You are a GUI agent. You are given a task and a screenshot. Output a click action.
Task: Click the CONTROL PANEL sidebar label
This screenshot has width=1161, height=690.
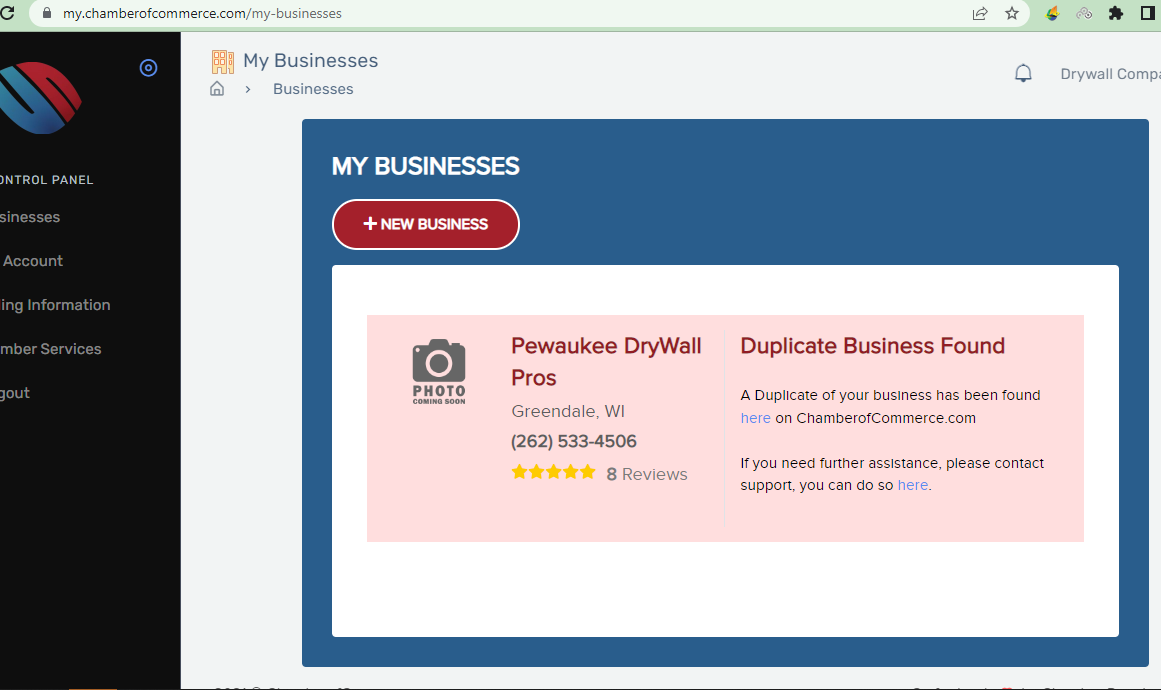pos(47,180)
